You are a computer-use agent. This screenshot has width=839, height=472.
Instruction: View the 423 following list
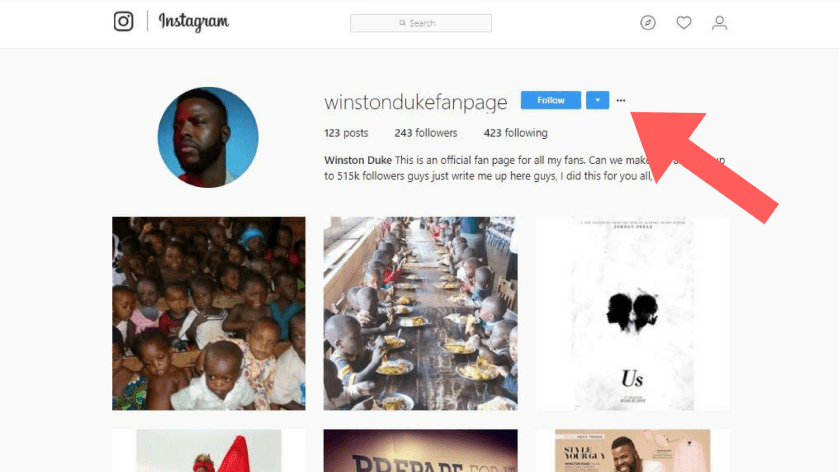515,133
